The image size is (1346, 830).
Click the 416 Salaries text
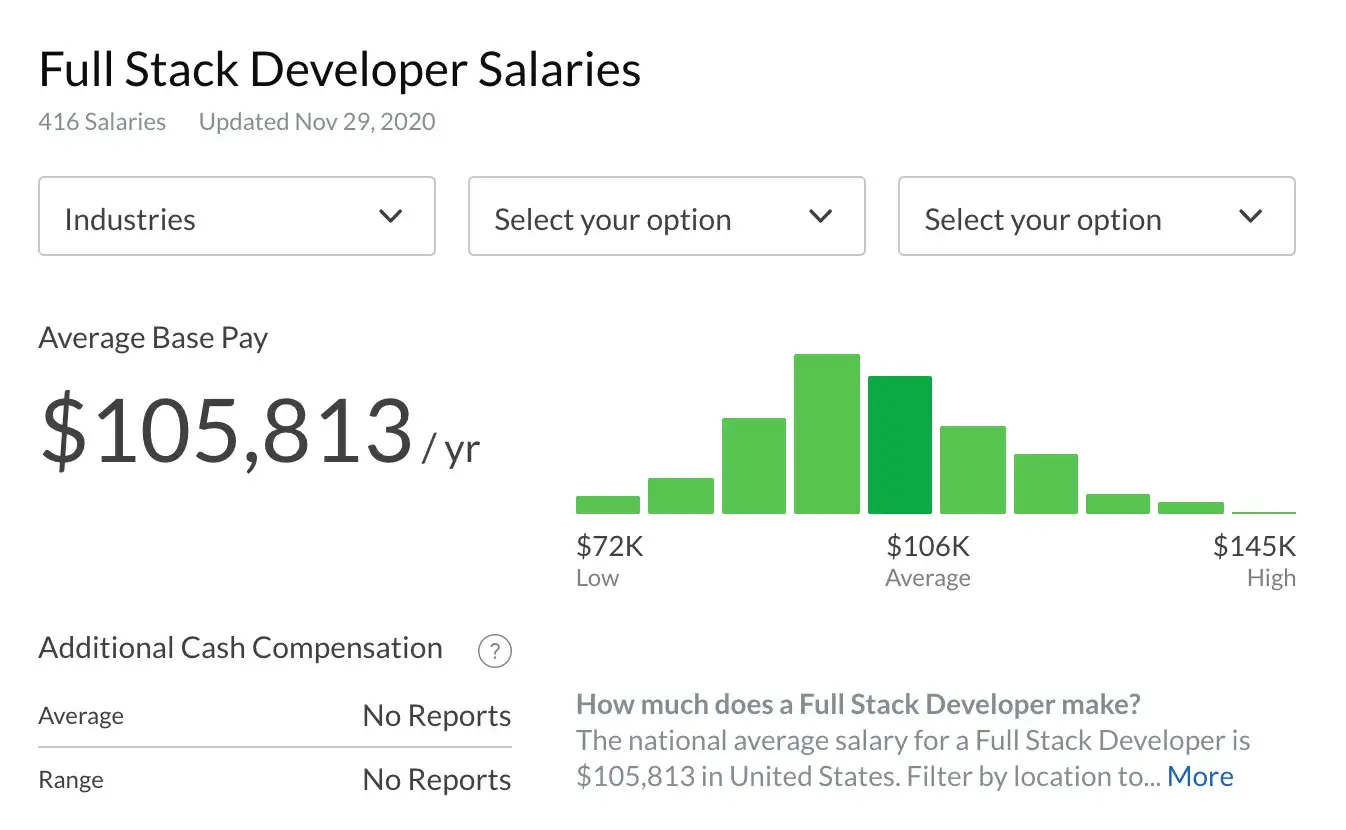(x=102, y=122)
